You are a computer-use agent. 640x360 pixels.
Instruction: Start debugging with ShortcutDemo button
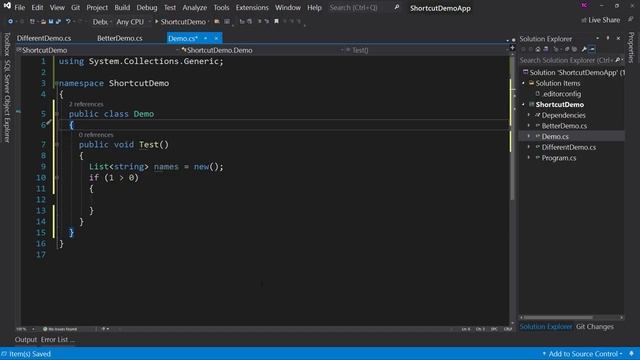click(180, 22)
